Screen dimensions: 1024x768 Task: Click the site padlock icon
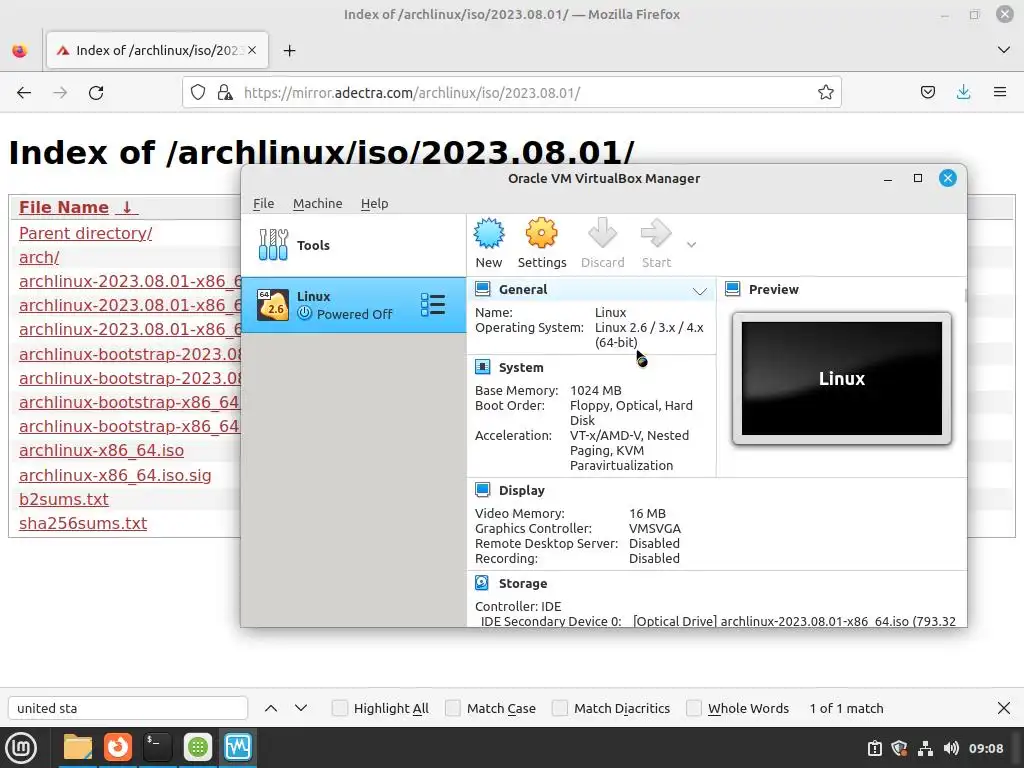point(225,93)
